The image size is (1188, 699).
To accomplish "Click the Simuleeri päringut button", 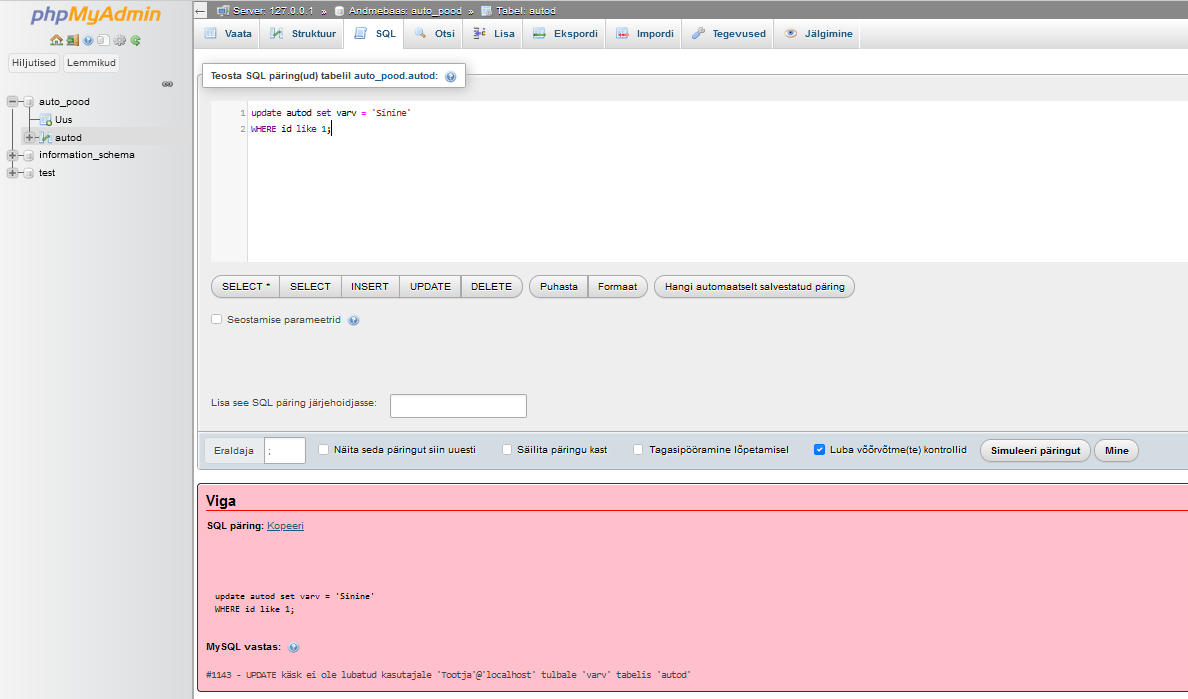I will point(1035,451).
